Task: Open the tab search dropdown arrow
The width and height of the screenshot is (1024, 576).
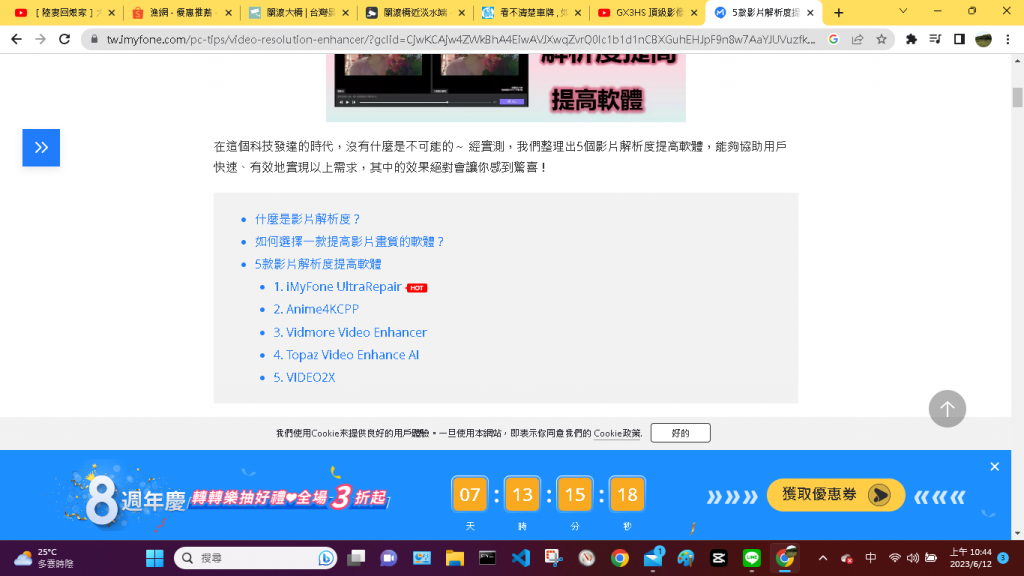Action: (903, 11)
